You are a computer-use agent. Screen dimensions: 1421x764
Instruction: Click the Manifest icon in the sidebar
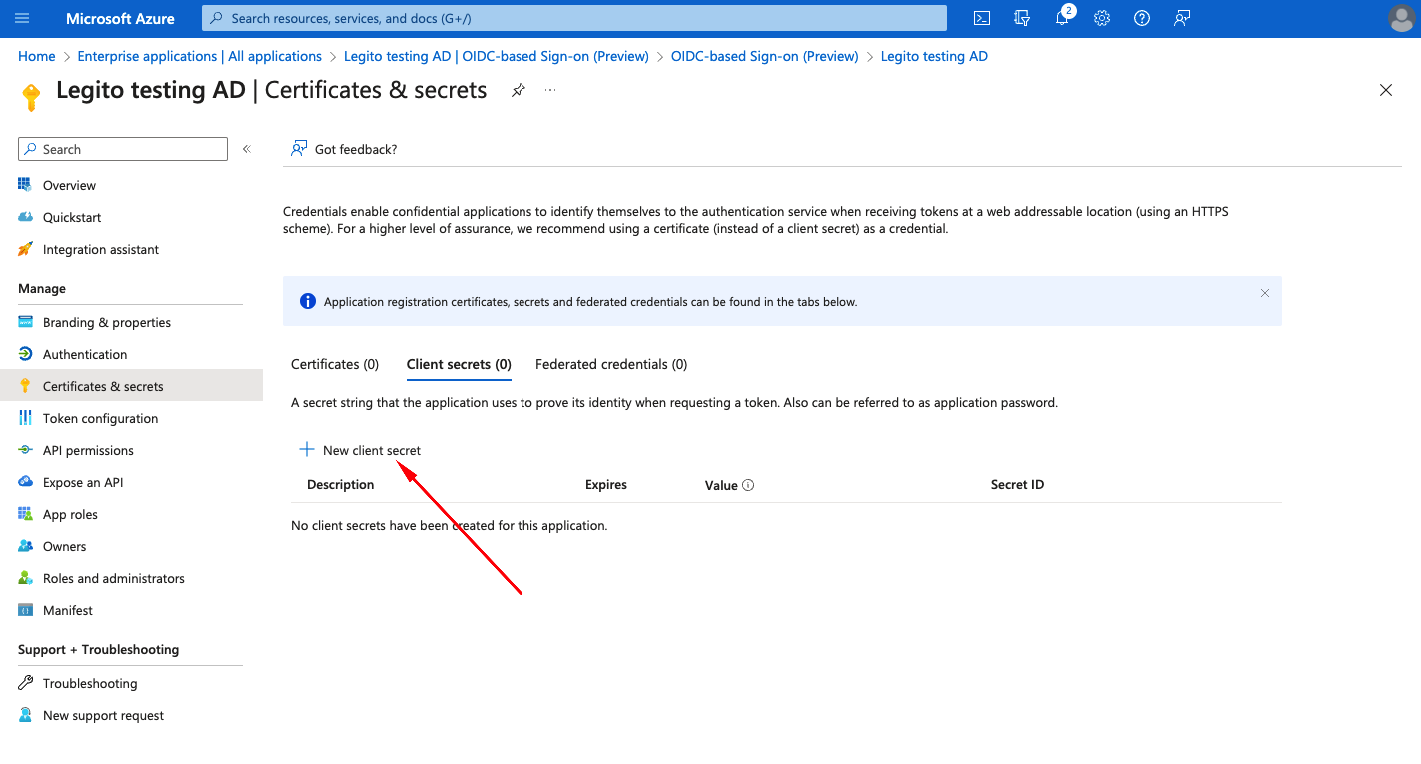click(x=25, y=610)
